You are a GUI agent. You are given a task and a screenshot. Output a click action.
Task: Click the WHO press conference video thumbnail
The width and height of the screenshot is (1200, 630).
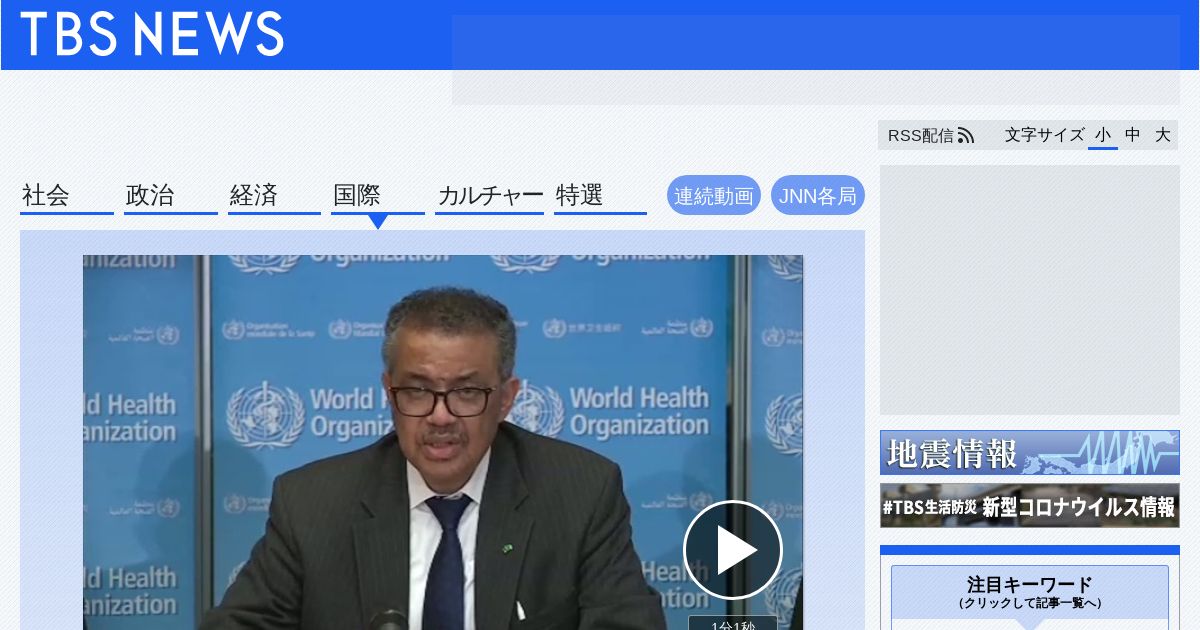pyautogui.click(x=443, y=442)
